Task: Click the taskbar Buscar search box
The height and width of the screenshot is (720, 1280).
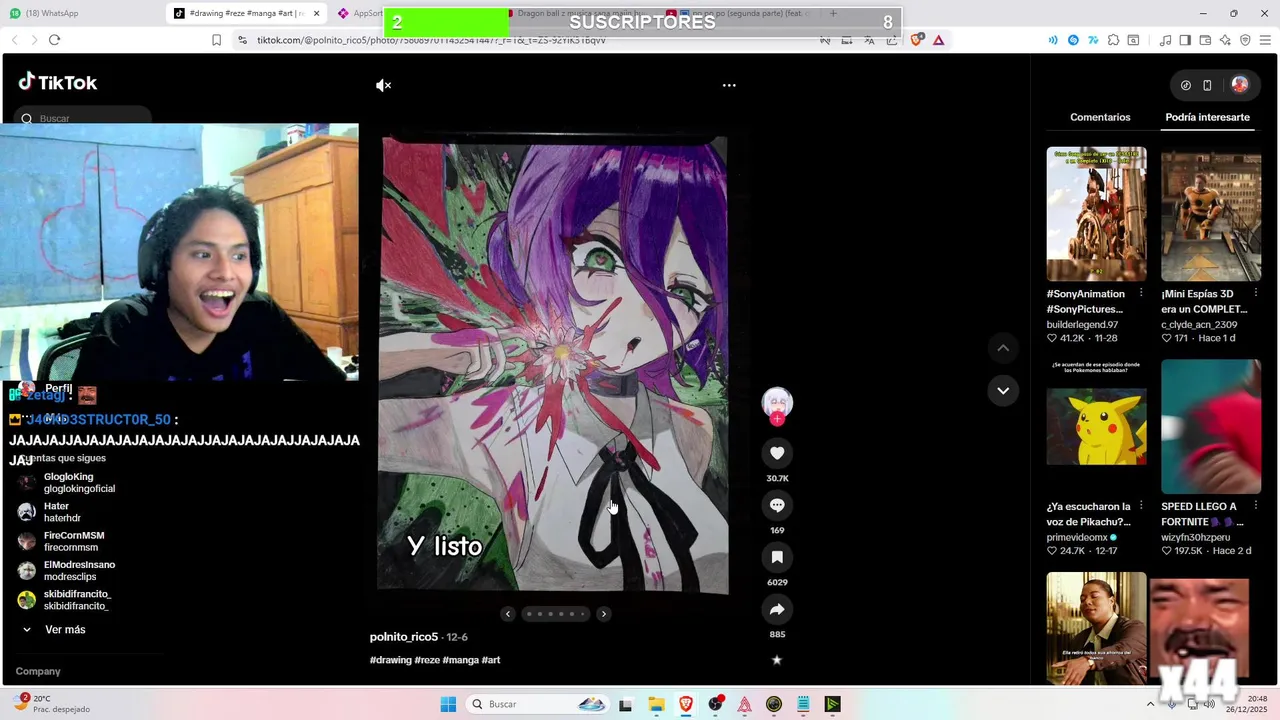Action: (x=537, y=704)
